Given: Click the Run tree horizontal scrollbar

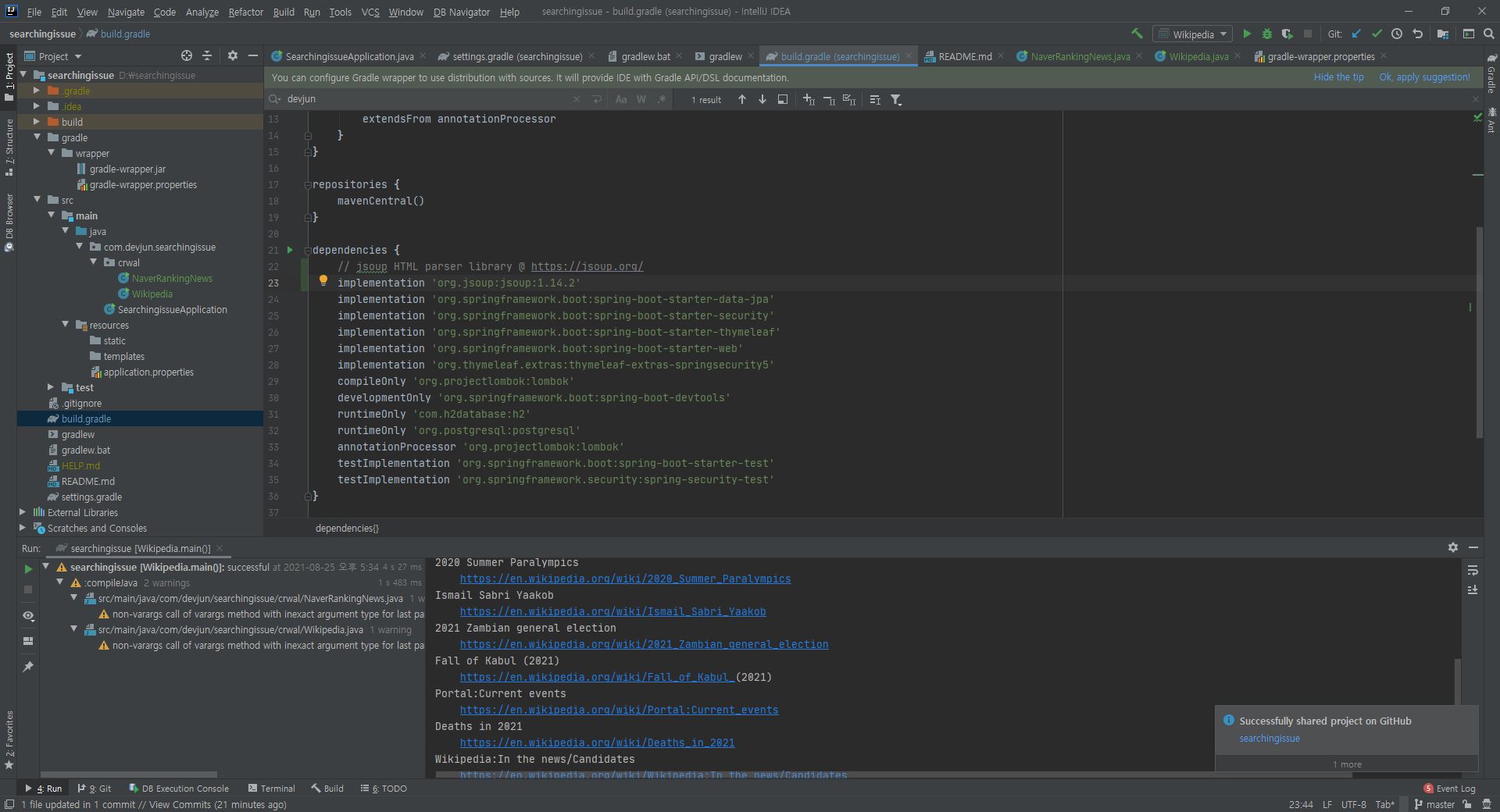Looking at the screenshot, I should (129, 775).
